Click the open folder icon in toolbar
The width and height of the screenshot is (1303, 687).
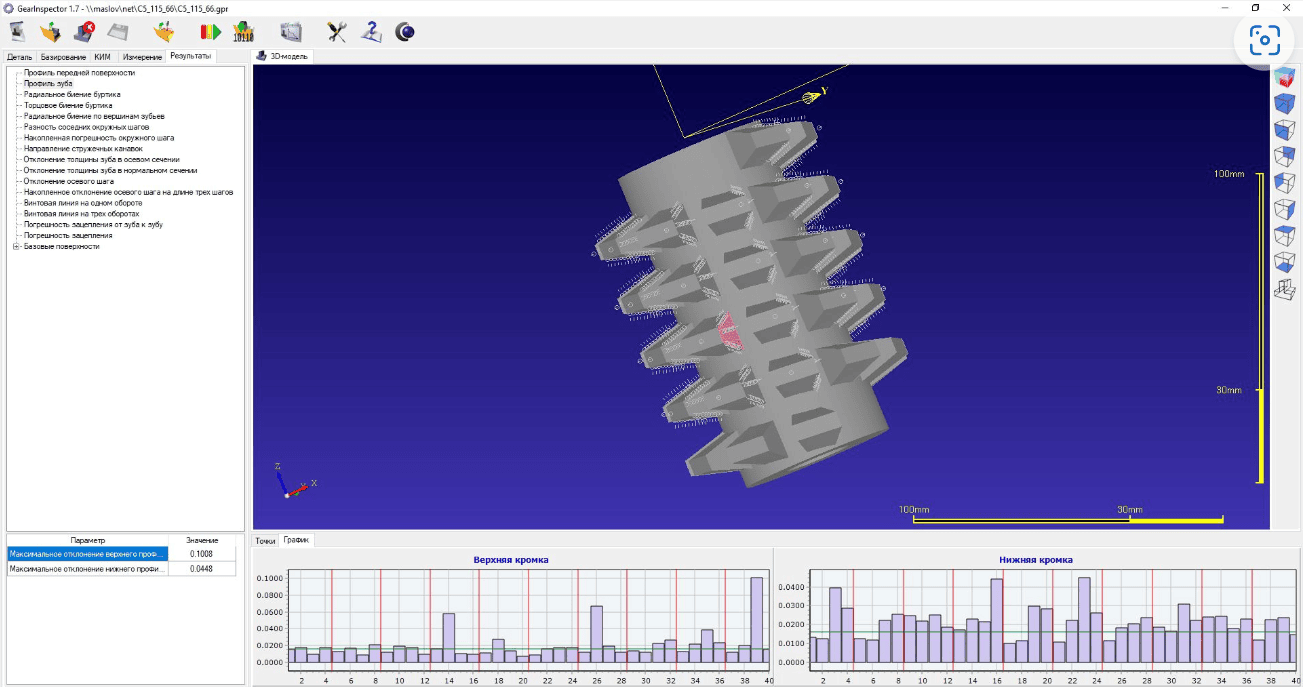pyautogui.click(x=50, y=32)
